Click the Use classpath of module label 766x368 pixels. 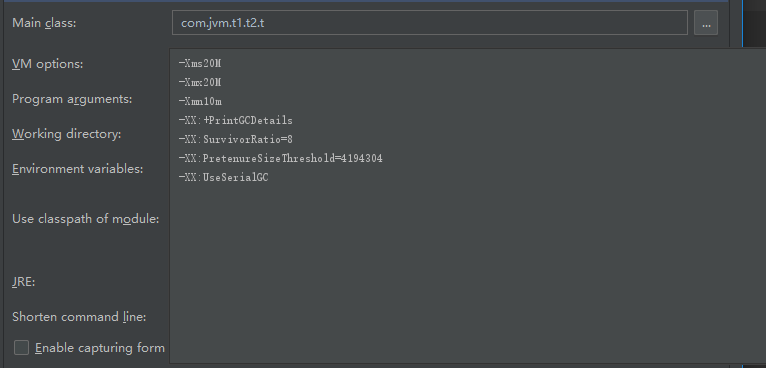85,219
